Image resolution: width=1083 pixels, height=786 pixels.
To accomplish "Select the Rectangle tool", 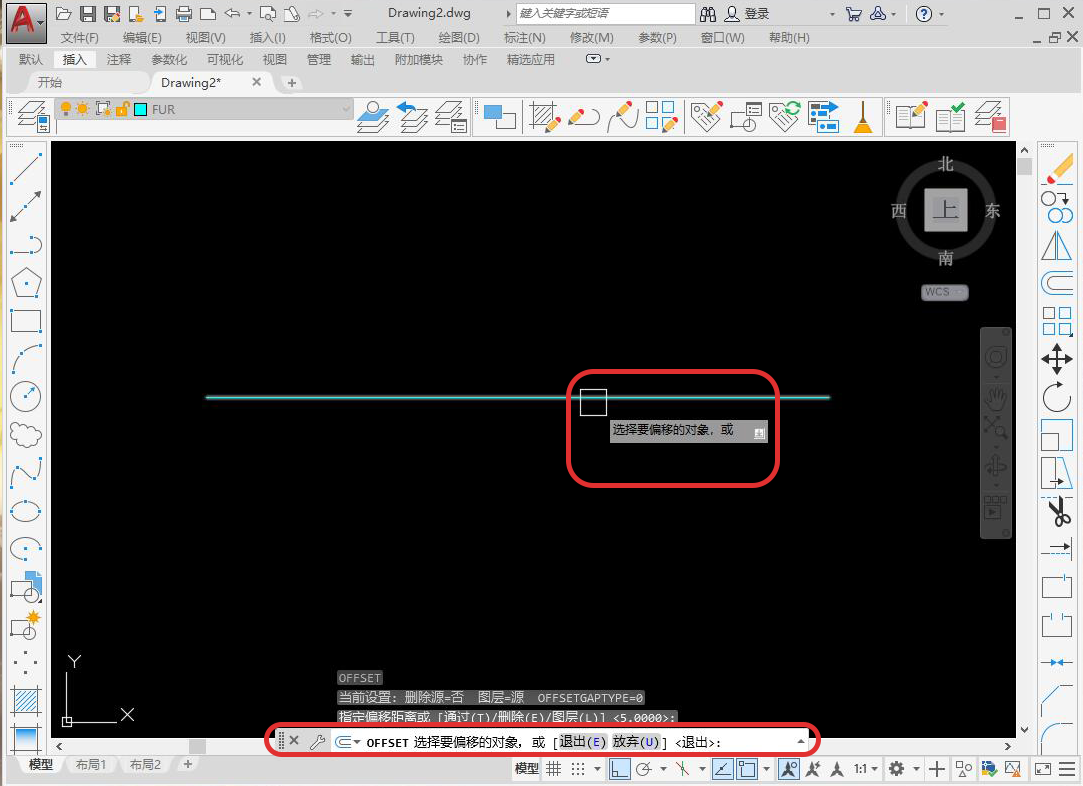I will [26, 321].
